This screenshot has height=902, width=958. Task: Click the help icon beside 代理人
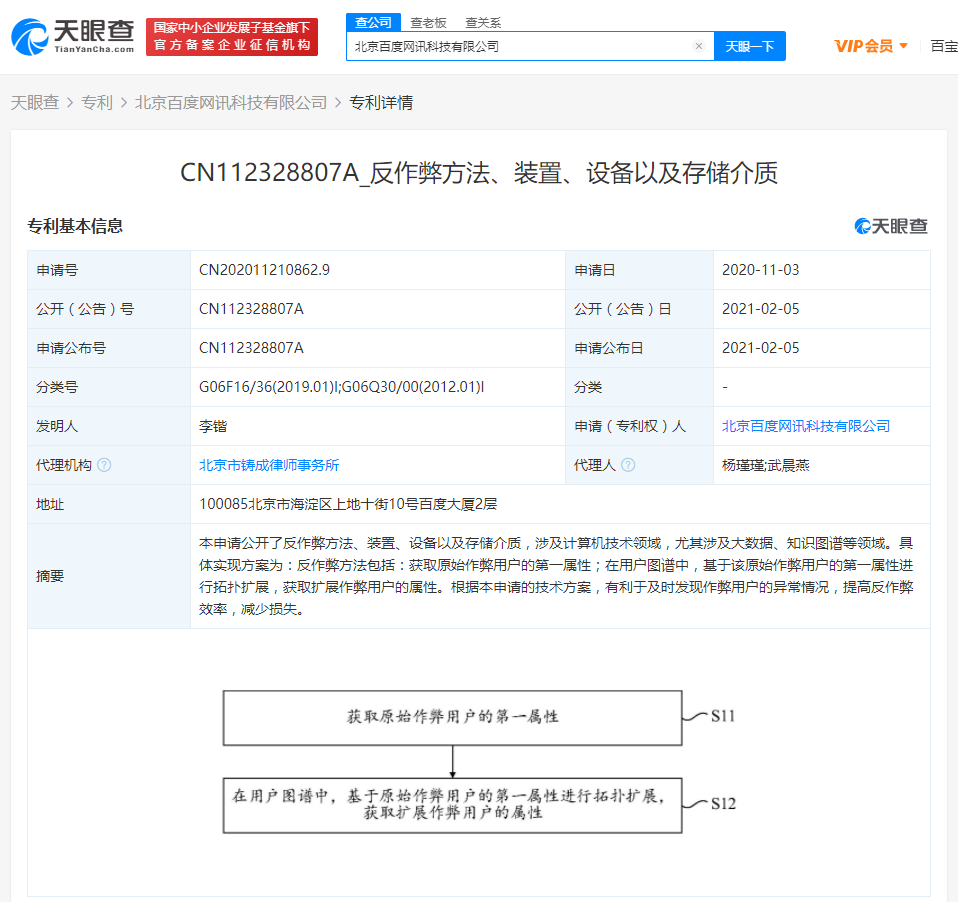[628, 465]
